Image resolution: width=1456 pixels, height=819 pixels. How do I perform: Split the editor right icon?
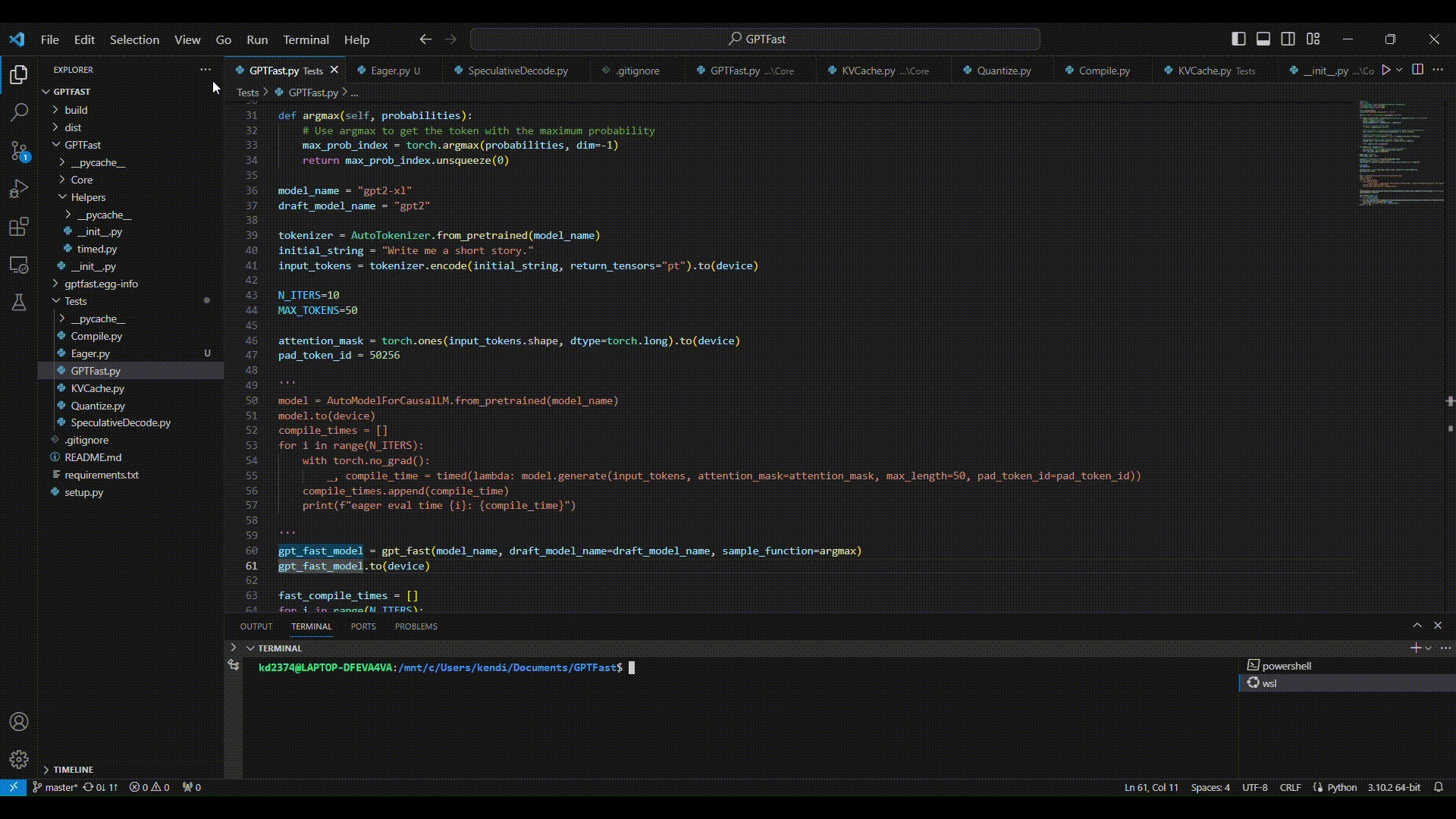pos(1417,70)
